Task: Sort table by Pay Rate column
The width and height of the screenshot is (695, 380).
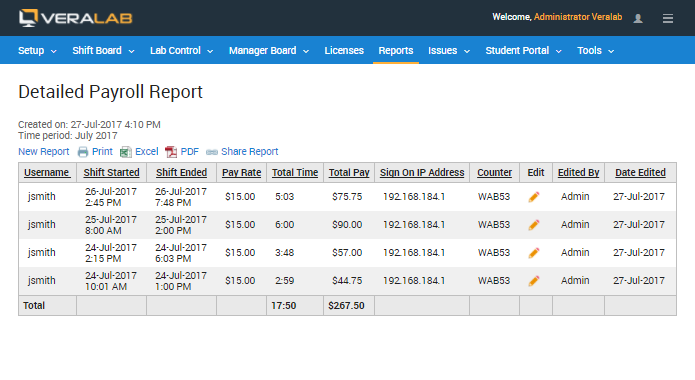Action: click(x=241, y=172)
